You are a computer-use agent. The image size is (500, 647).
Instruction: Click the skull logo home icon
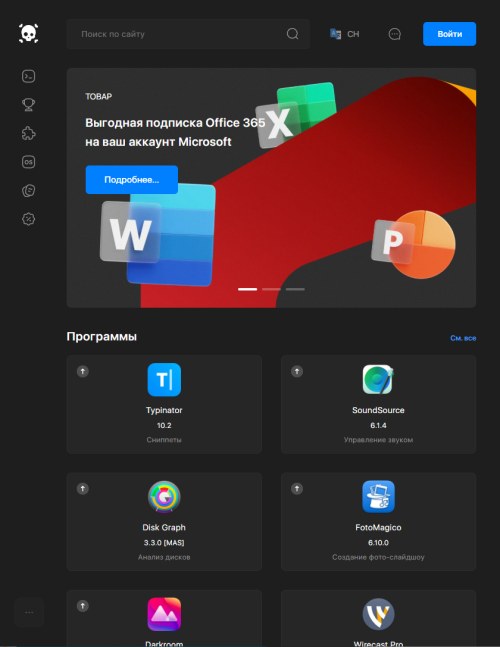pyautogui.click(x=28, y=33)
